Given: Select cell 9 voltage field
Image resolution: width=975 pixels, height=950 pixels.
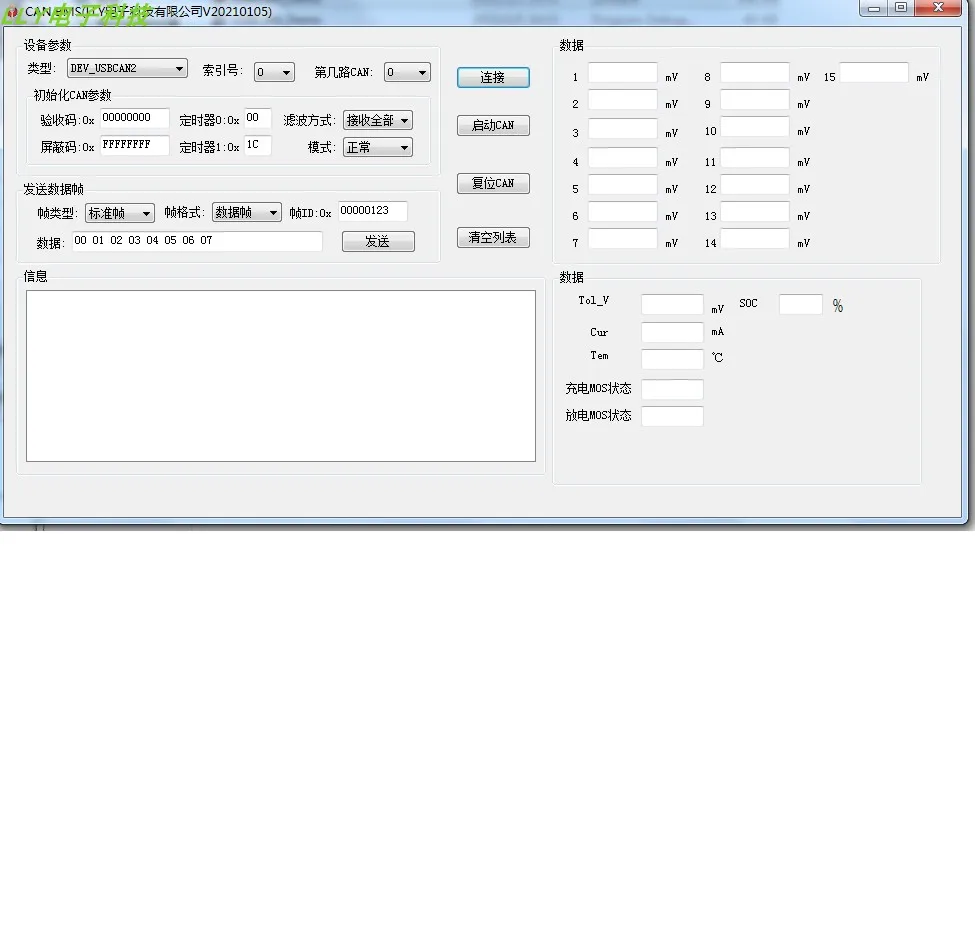Looking at the screenshot, I should point(755,99).
